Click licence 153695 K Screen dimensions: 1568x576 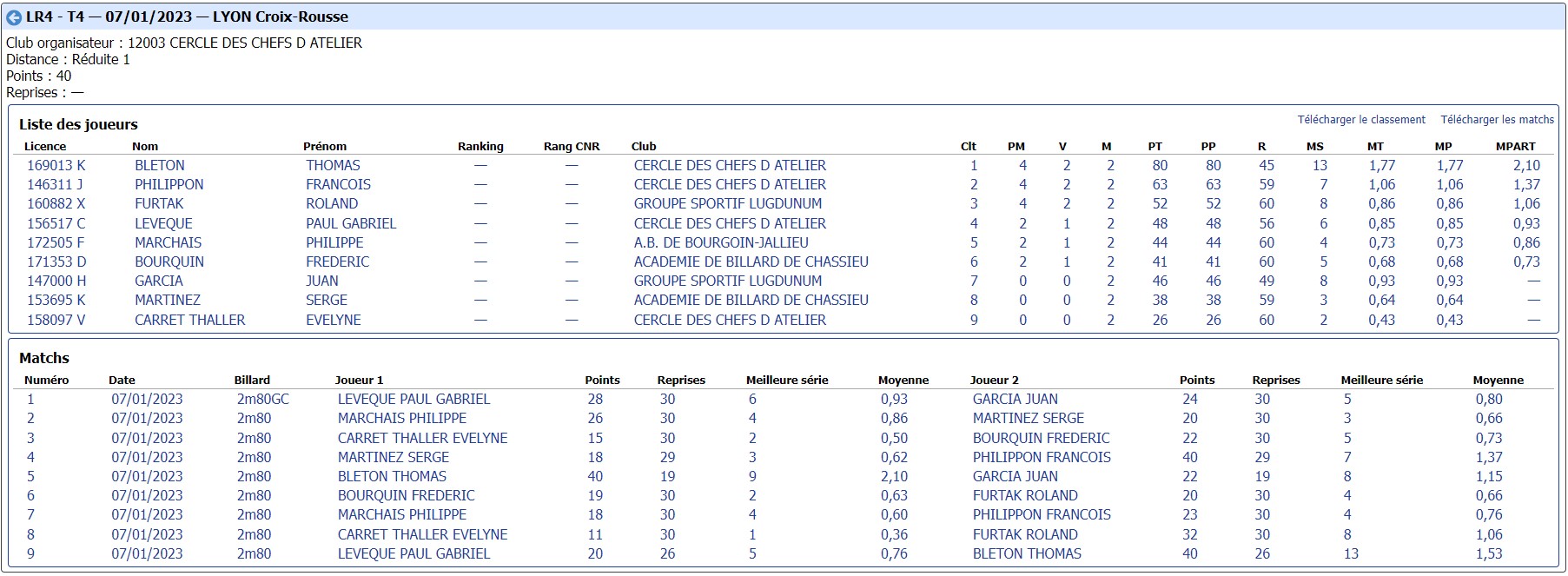(x=56, y=300)
